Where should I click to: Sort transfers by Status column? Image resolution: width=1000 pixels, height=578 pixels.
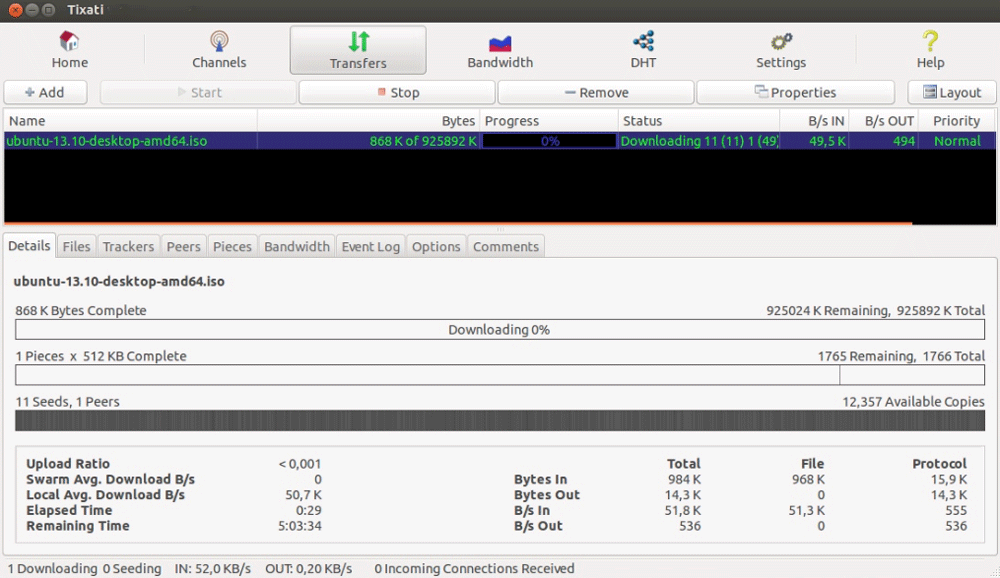699,121
